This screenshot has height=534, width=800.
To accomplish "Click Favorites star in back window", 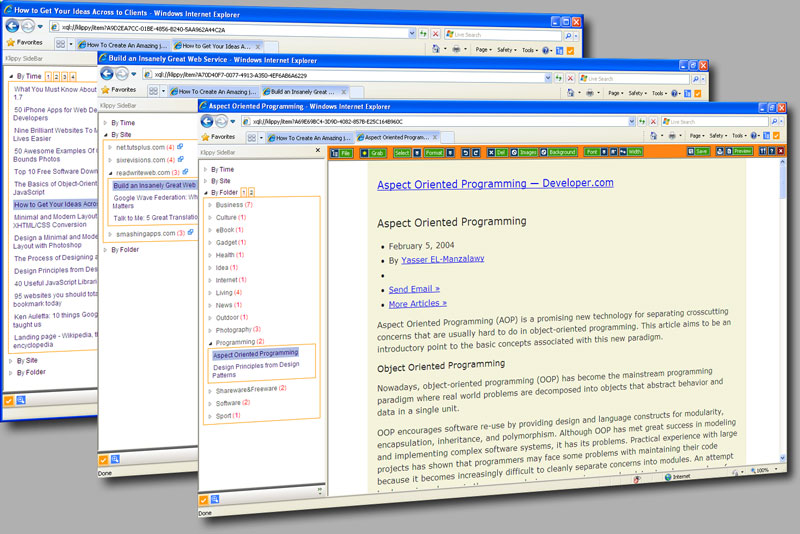I will tap(11, 42).
